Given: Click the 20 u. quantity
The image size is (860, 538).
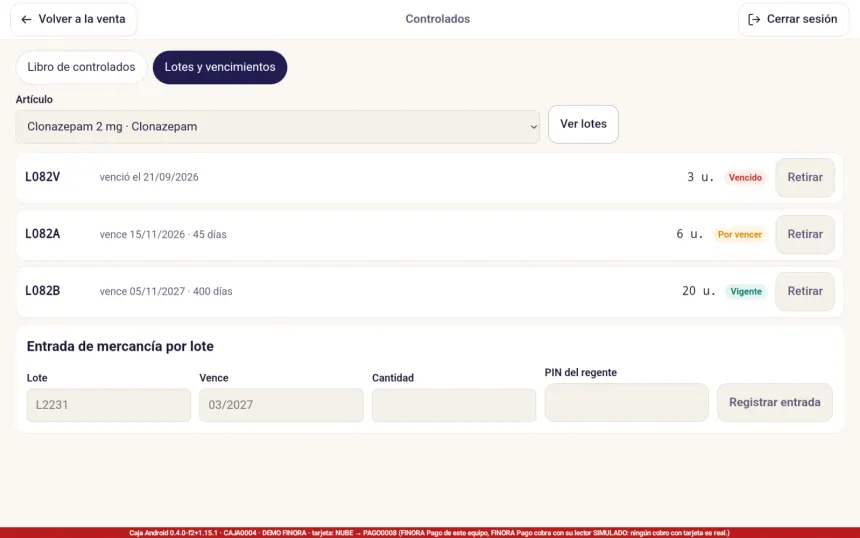Looking at the screenshot, I should pyautogui.click(x=699, y=291).
